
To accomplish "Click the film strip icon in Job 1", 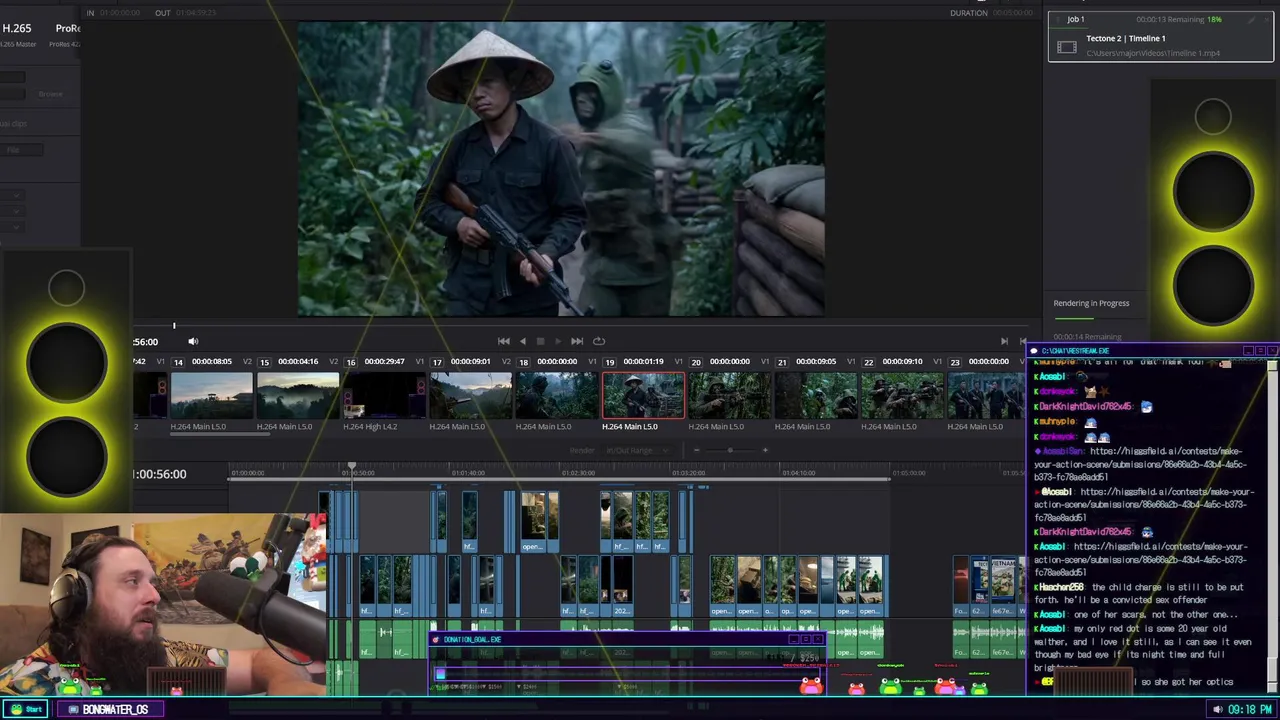I will [1067, 47].
